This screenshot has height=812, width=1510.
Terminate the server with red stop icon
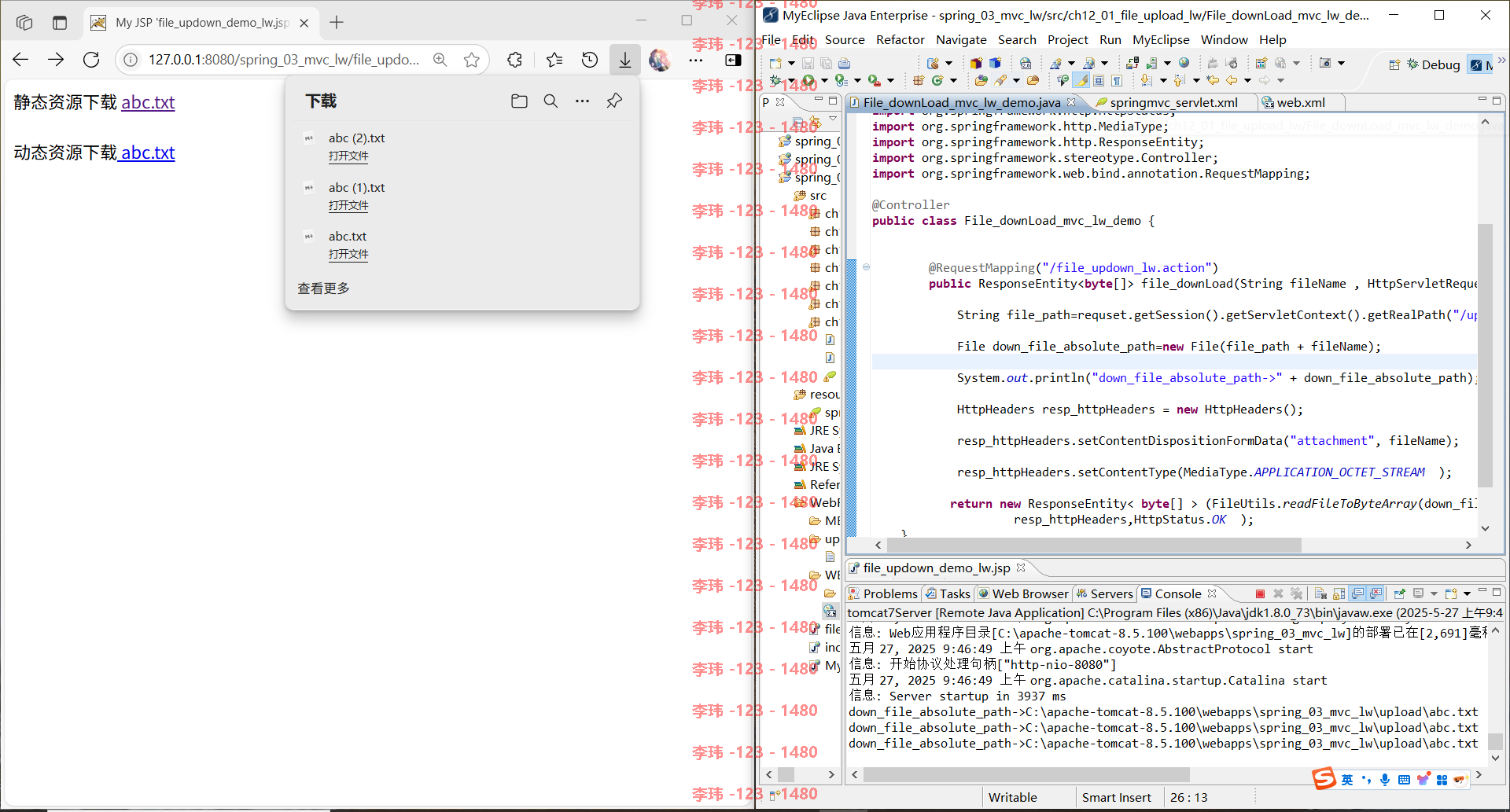tap(1260, 593)
